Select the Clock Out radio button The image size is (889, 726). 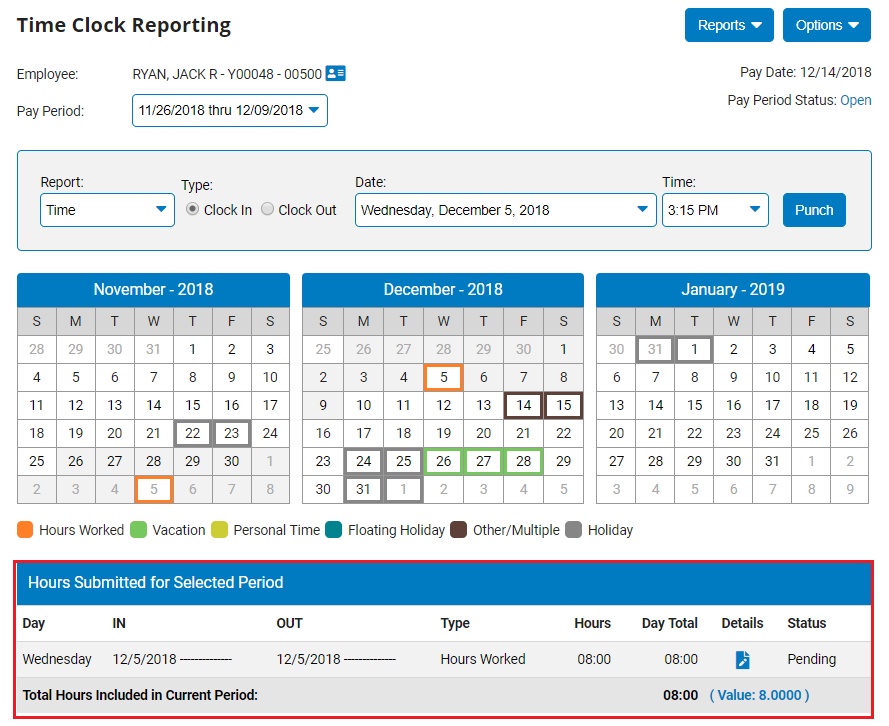[268, 210]
